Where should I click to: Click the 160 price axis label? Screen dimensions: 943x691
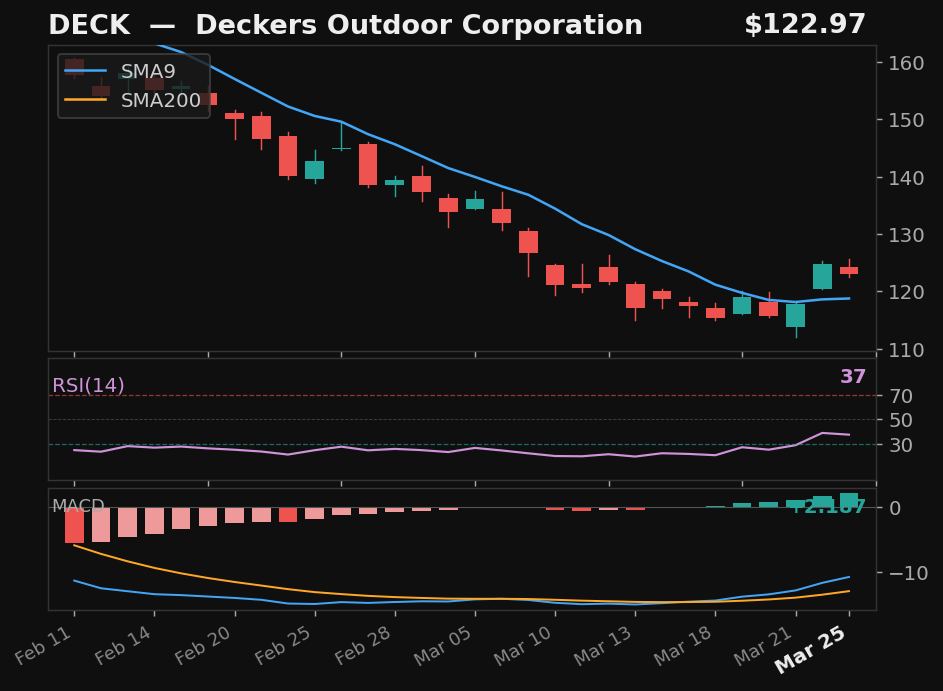tap(906, 63)
